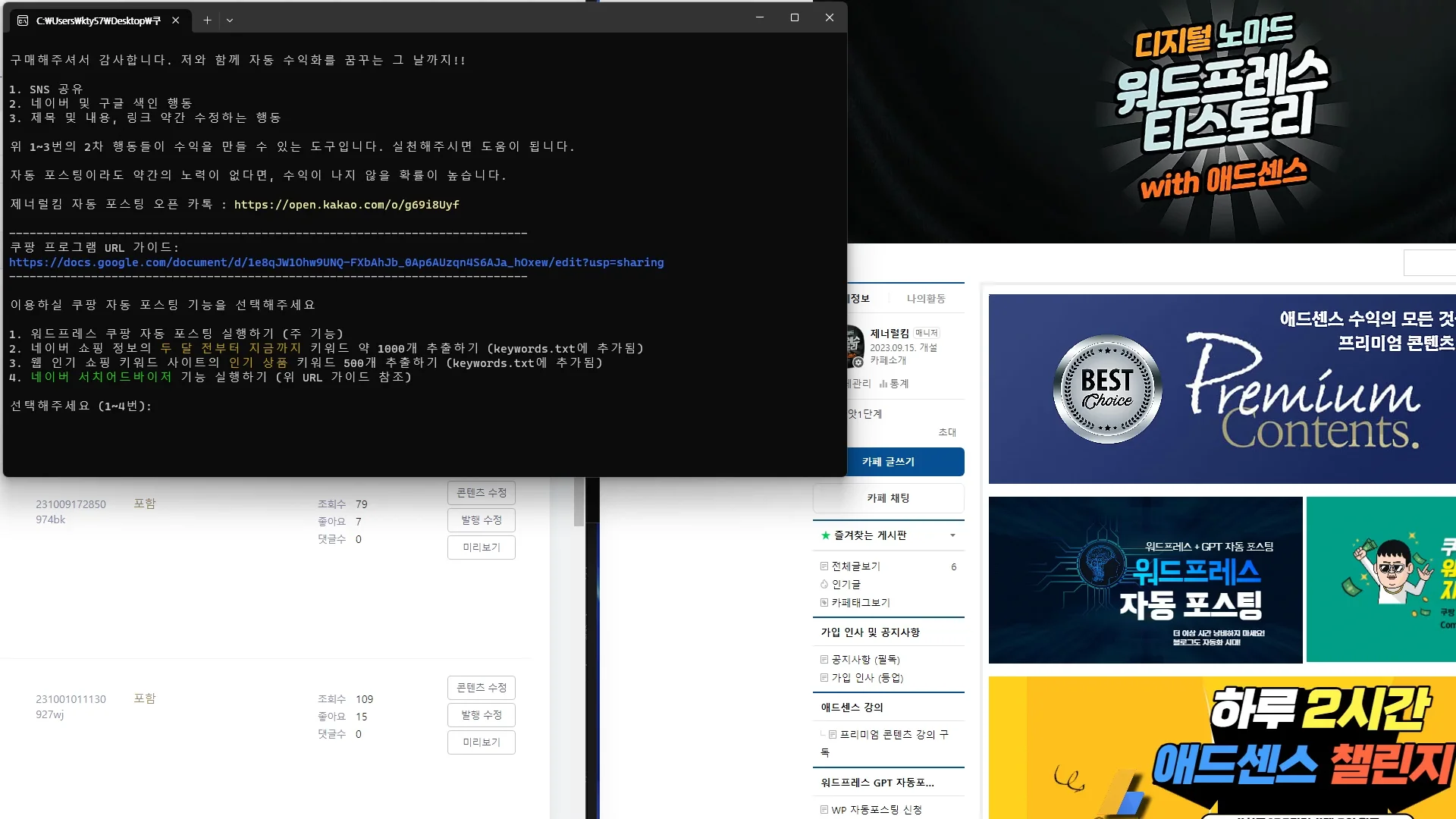Click the gray vertical scrollbar beside post list

[579, 502]
